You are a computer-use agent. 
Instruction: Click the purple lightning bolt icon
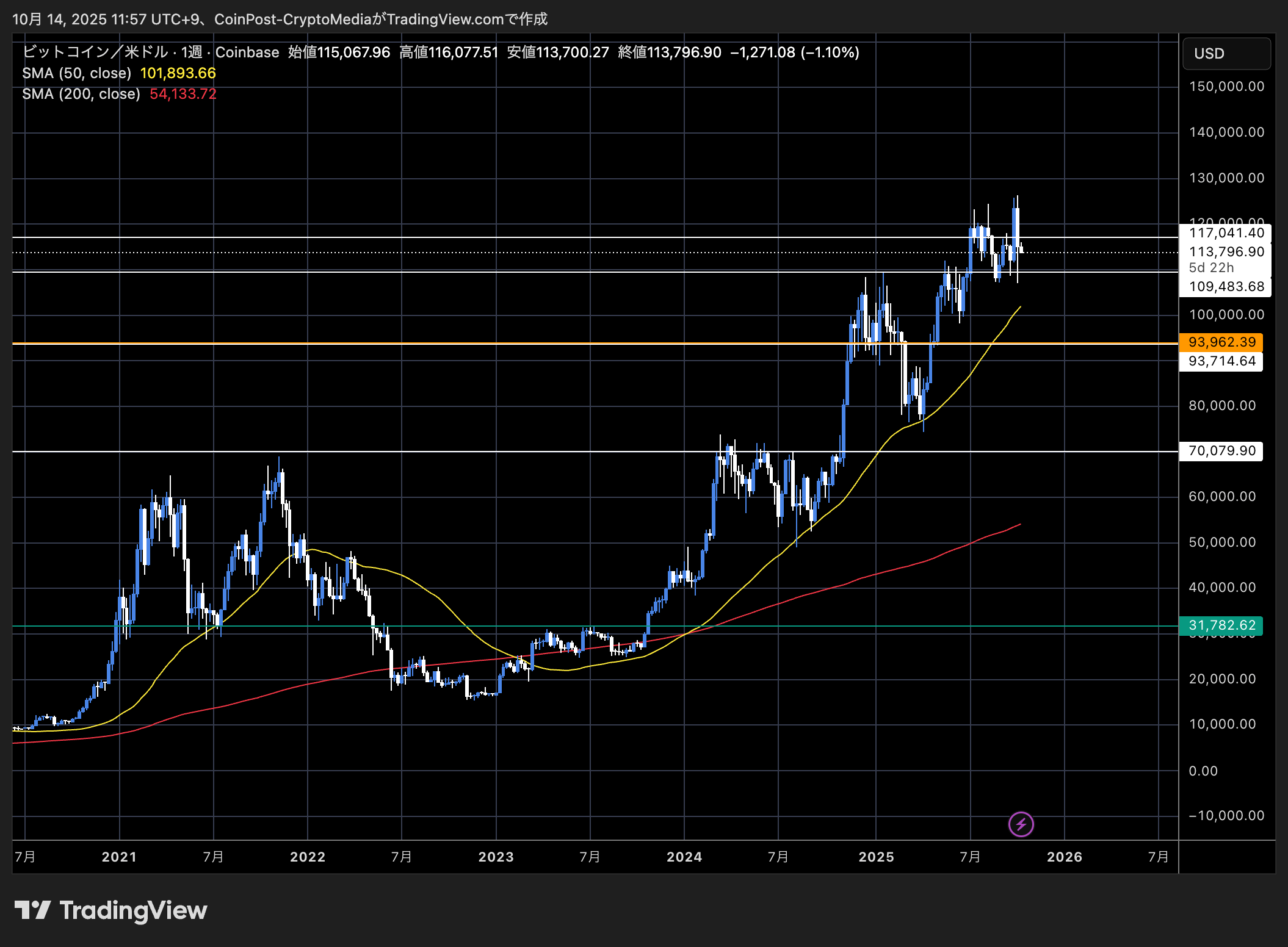[x=1021, y=824]
